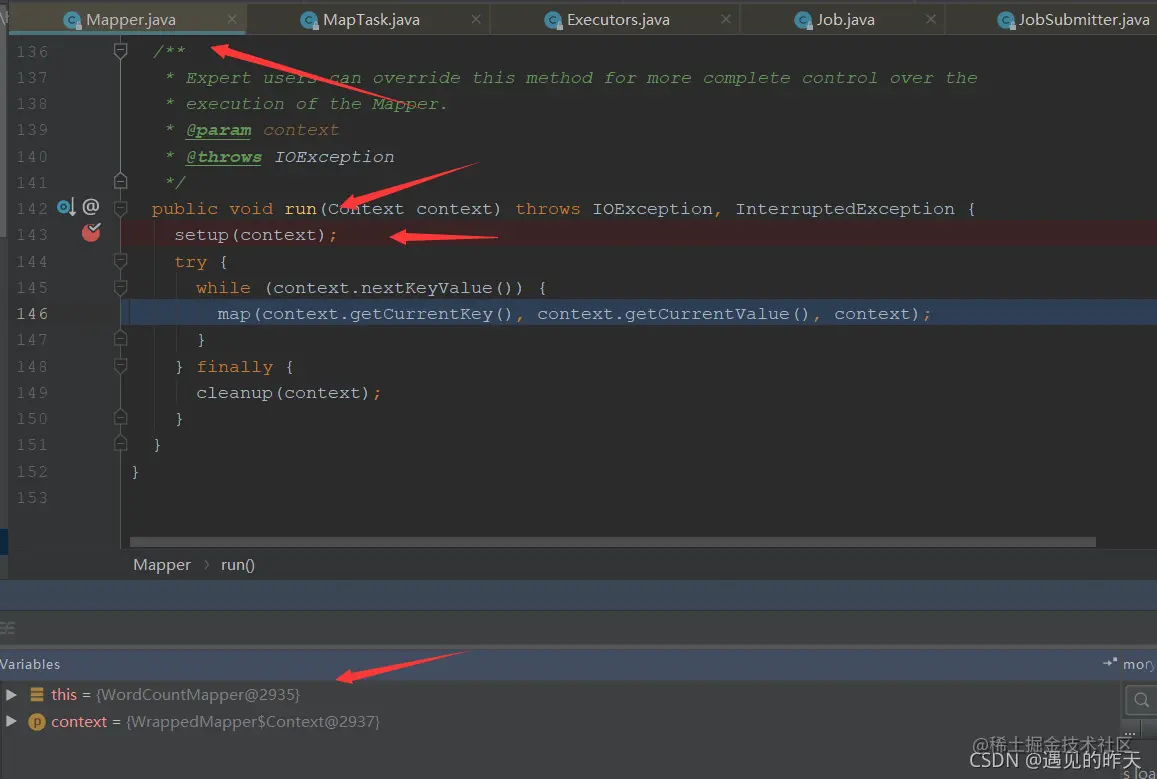Close the Executors.java tab
The height and width of the screenshot is (779, 1157).
click(726, 19)
